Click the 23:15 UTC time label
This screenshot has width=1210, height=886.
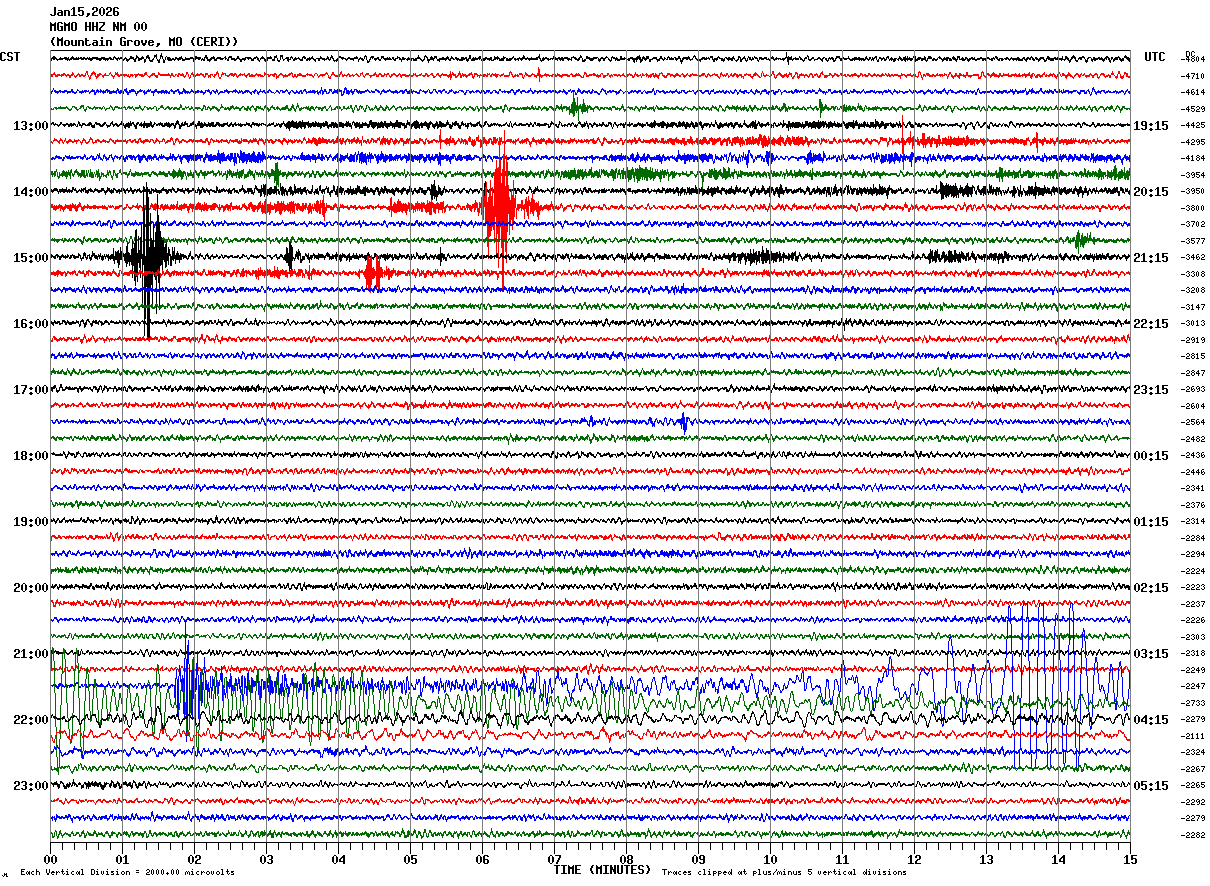[1151, 390]
